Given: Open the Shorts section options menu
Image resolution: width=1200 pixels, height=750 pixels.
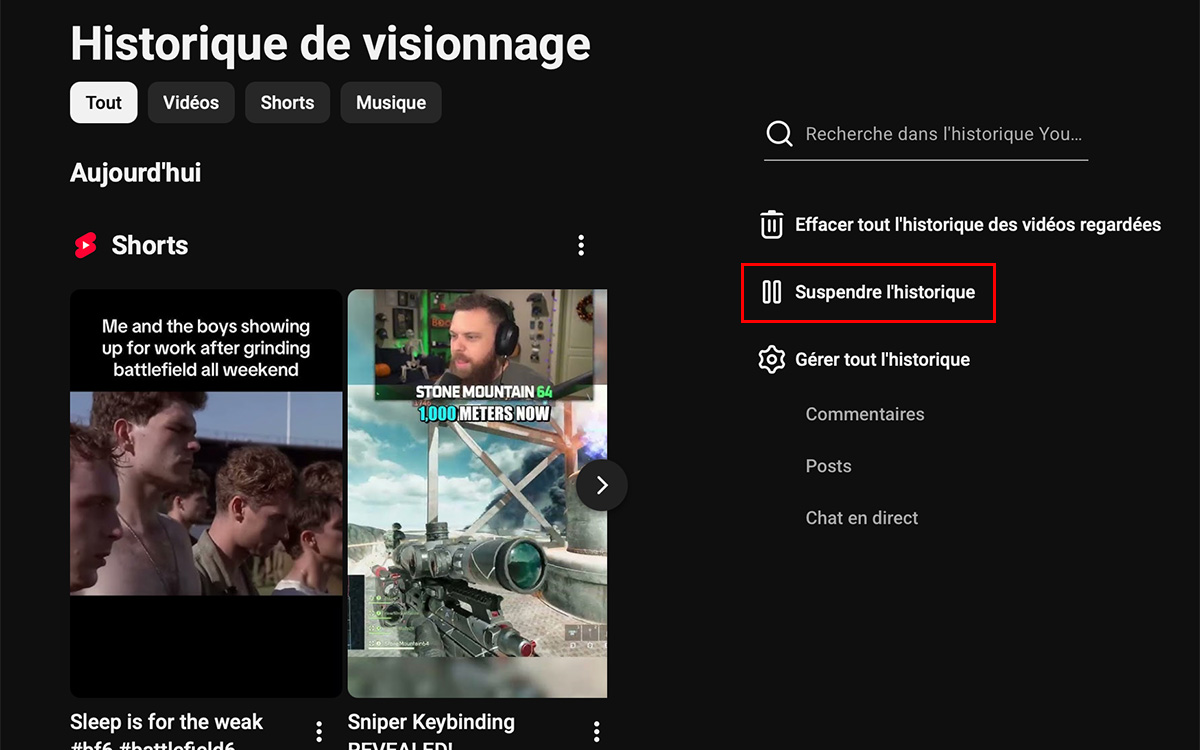Looking at the screenshot, I should [x=581, y=245].
